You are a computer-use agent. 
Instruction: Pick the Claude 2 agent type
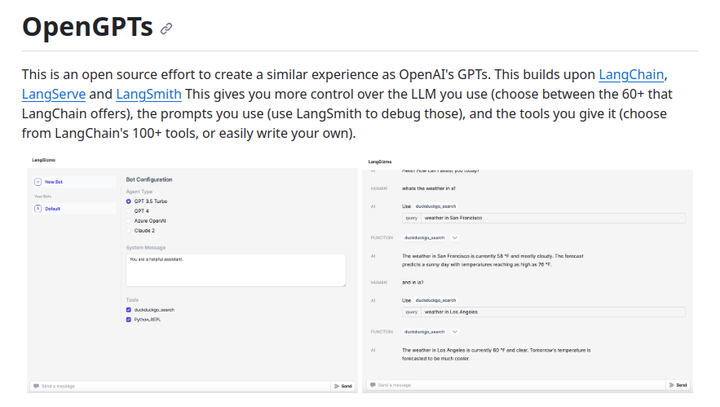click(129, 230)
